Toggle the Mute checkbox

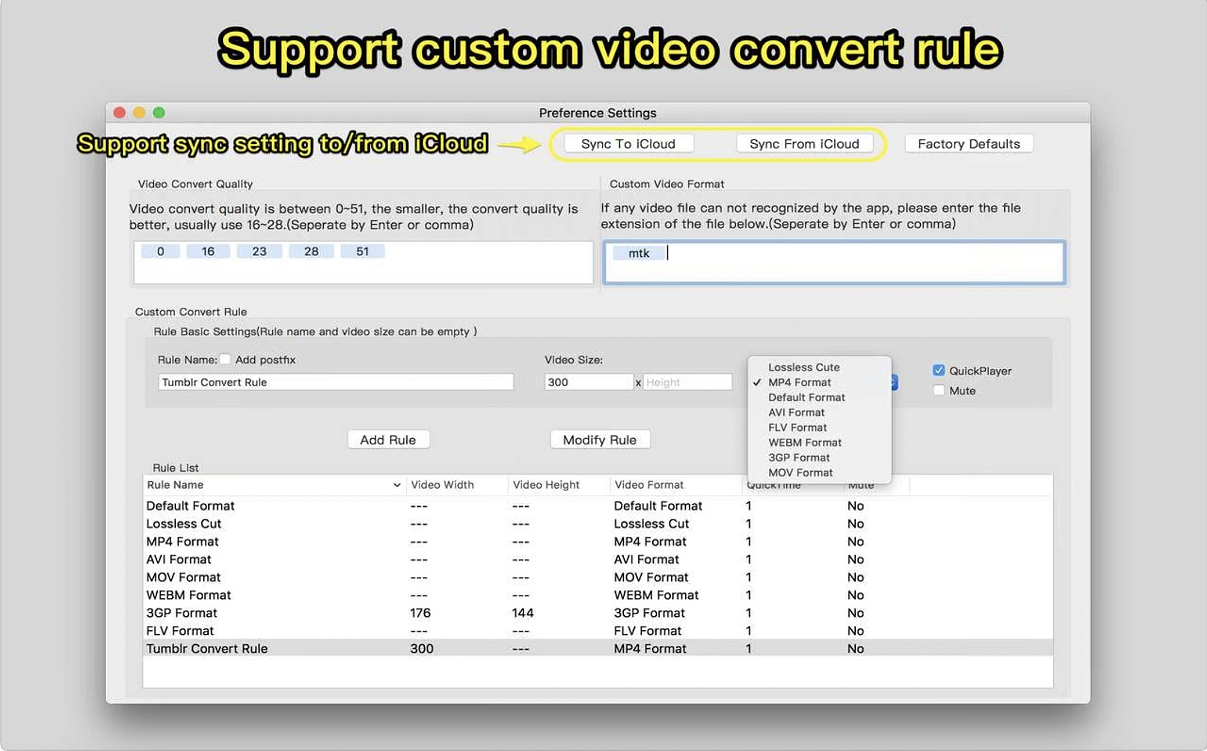click(x=938, y=391)
